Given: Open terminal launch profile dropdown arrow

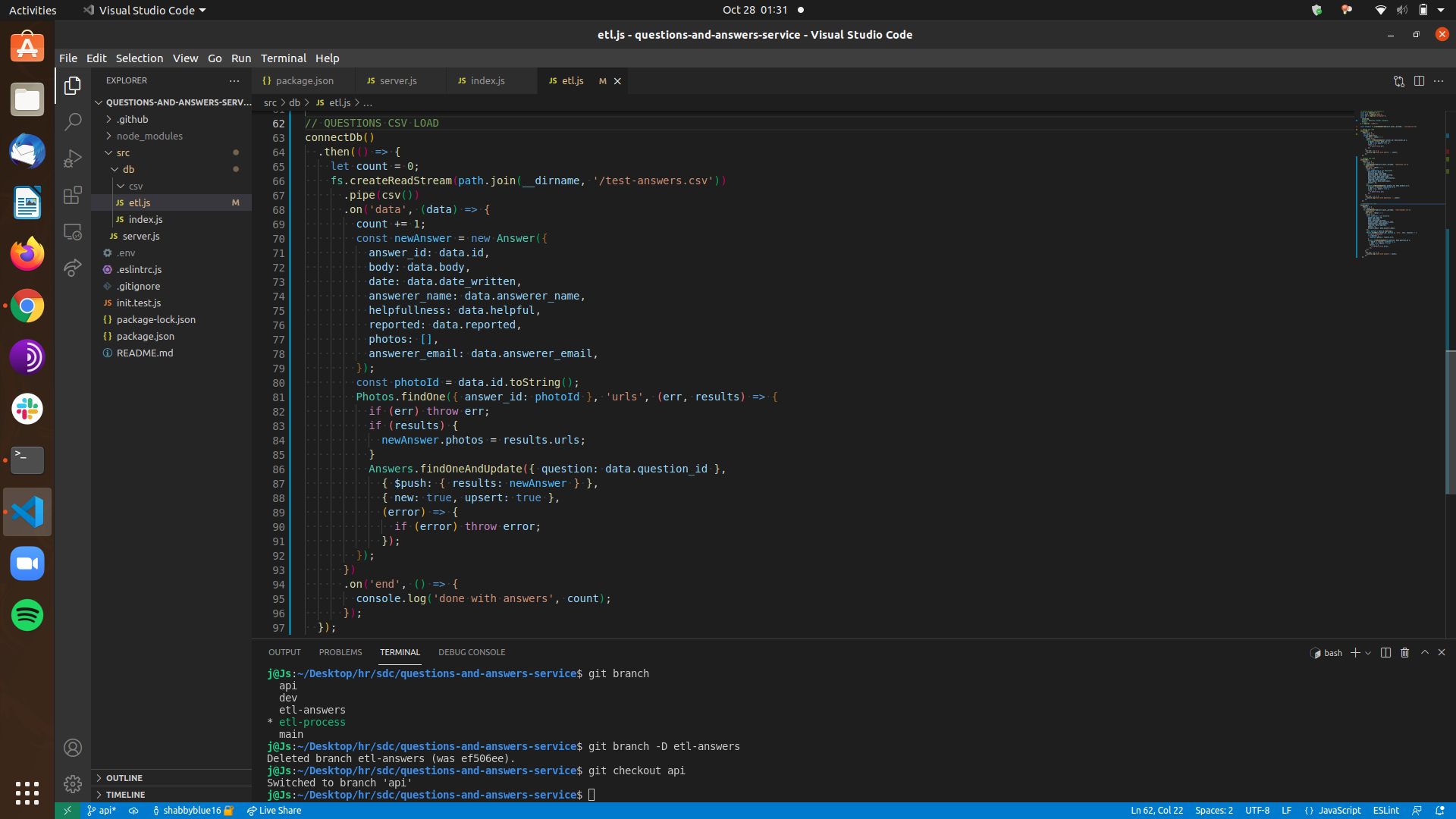Looking at the screenshot, I should pos(1368,653).
